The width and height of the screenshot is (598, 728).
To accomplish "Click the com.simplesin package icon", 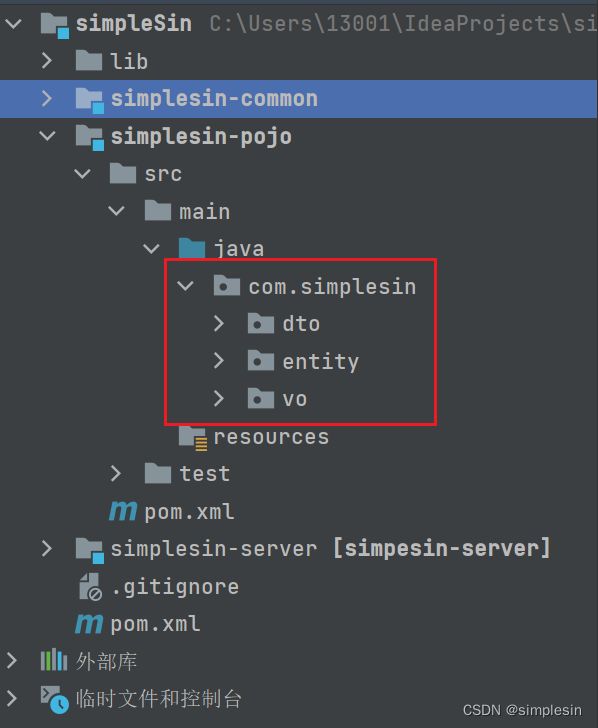I will click(x=227, y=286).
